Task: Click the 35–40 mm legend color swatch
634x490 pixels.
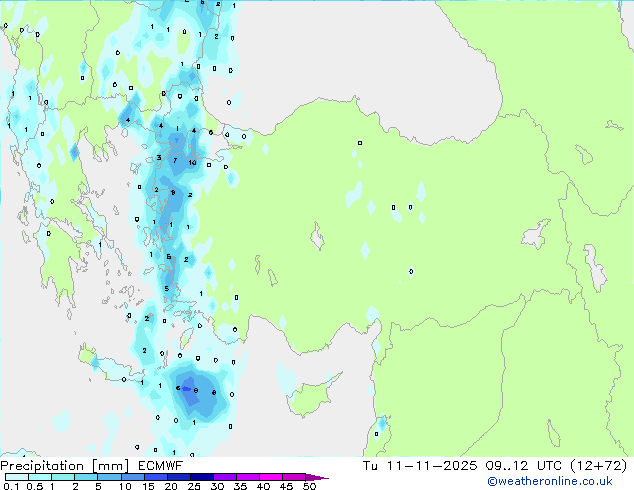Action: (x=247, y=477)
